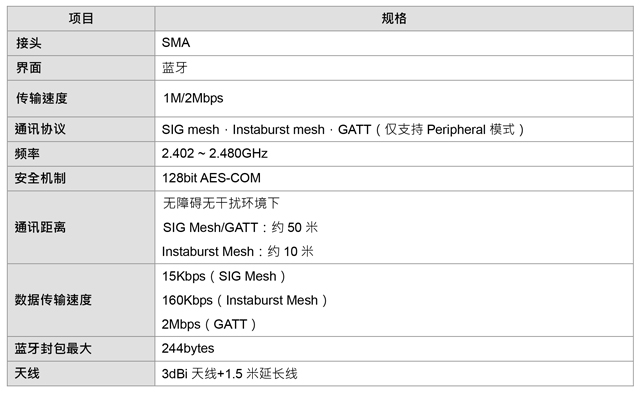Select the 通讯协议 row label
This screenshot has height=395, width=640.
pyautogui.click(x=40, y=129)
